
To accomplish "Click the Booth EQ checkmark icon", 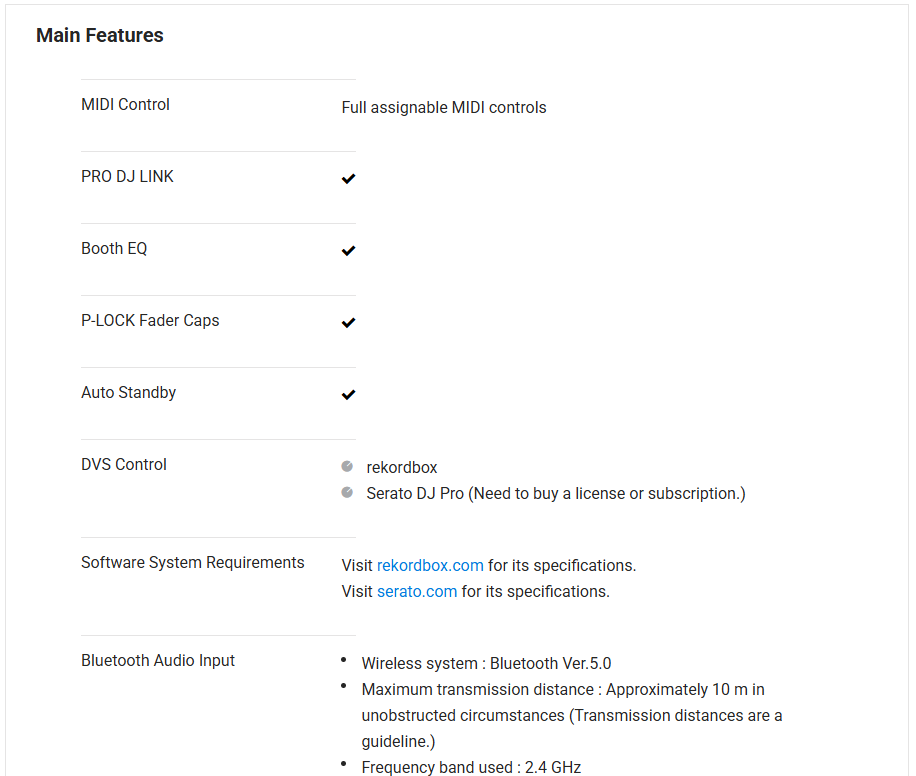I will 348,251.
